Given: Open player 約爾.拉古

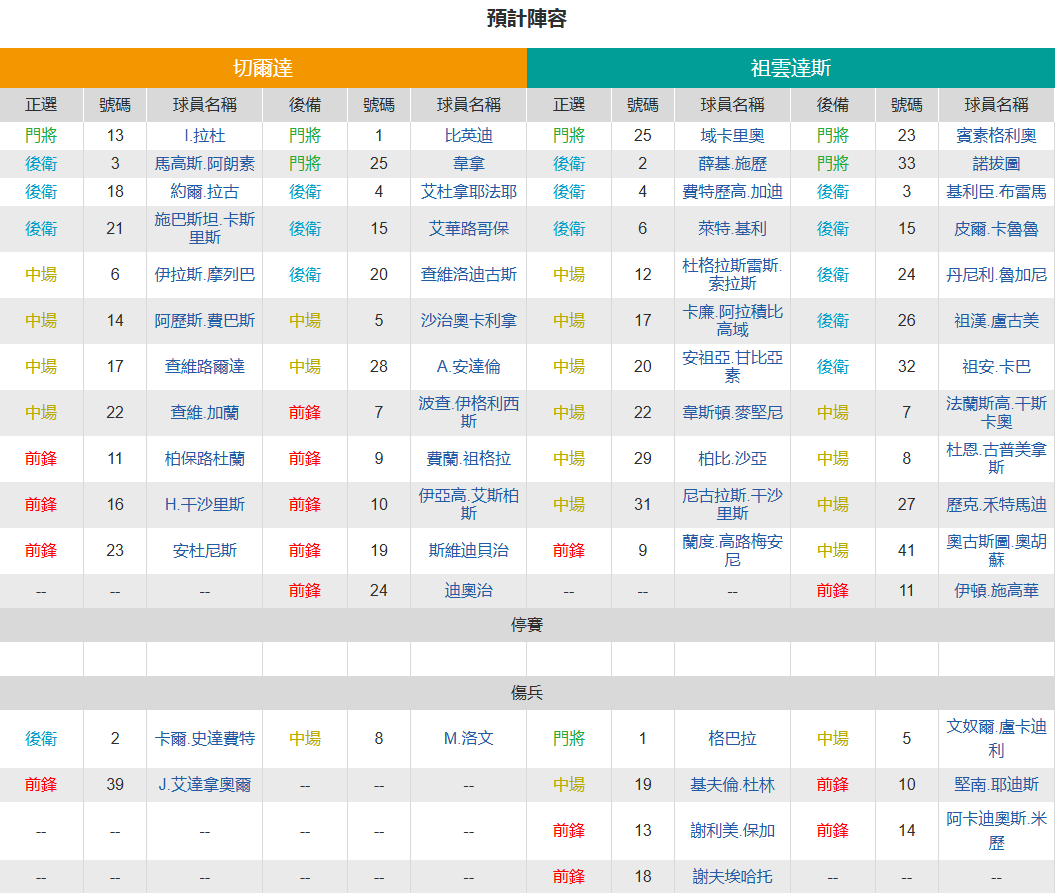Looking at the screenshot, I should (x=205, y=192).
